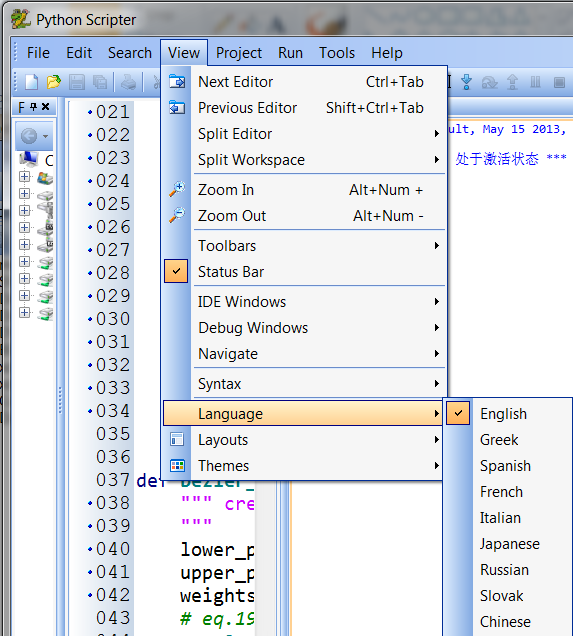Click the 'weights' code on line 042
573x636 pixels.
click(x=217, y=596)
